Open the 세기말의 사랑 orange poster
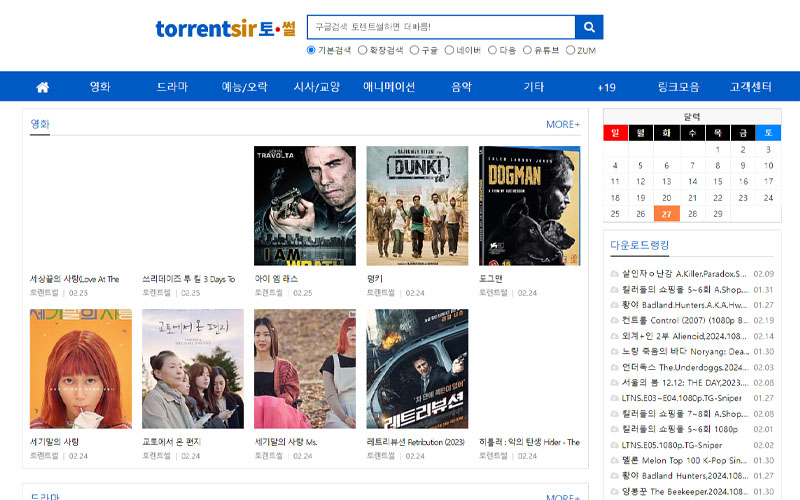The image size is (800, 500). [x=81, y=368]
